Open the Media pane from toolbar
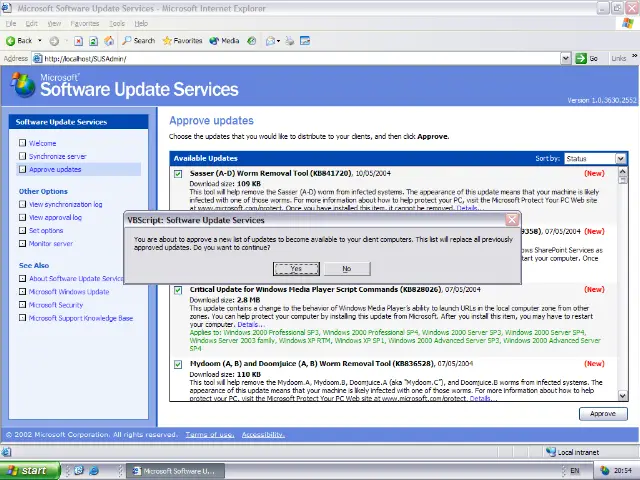 point(224,41)
